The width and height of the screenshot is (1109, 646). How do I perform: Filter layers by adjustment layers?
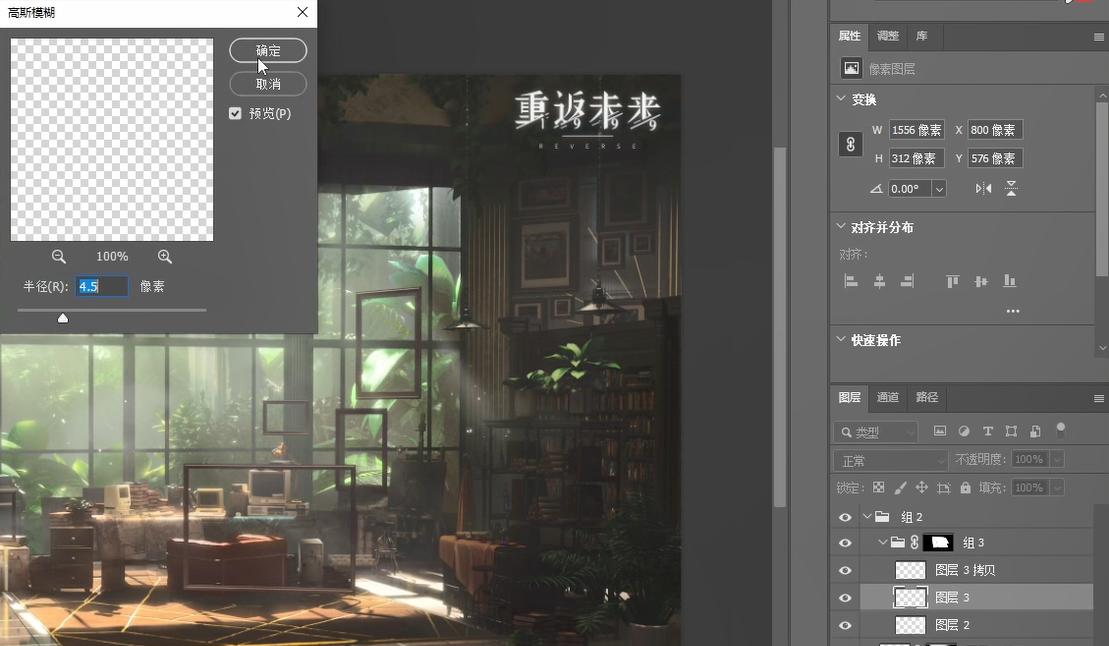964,431
